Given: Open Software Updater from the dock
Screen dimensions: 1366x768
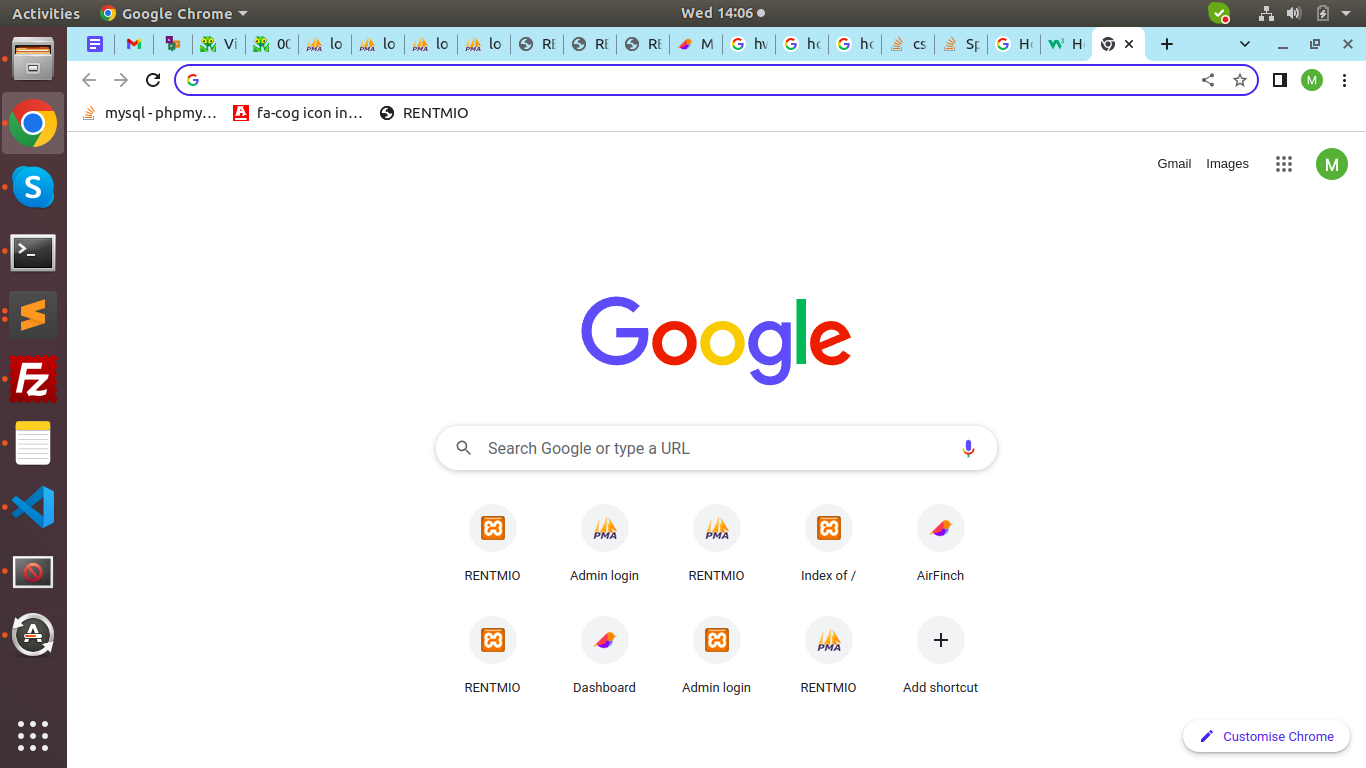Looking at the screenshot, I should (x=33, y=635).
